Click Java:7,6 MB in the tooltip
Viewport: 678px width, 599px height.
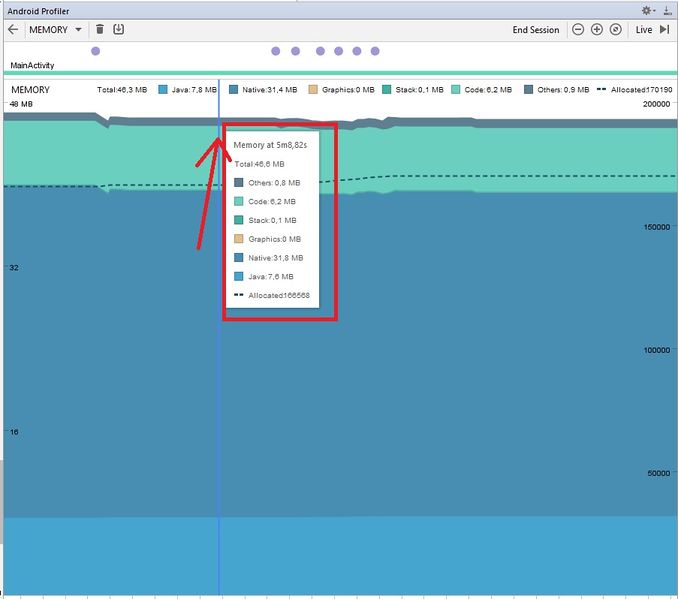pos(264,276)
